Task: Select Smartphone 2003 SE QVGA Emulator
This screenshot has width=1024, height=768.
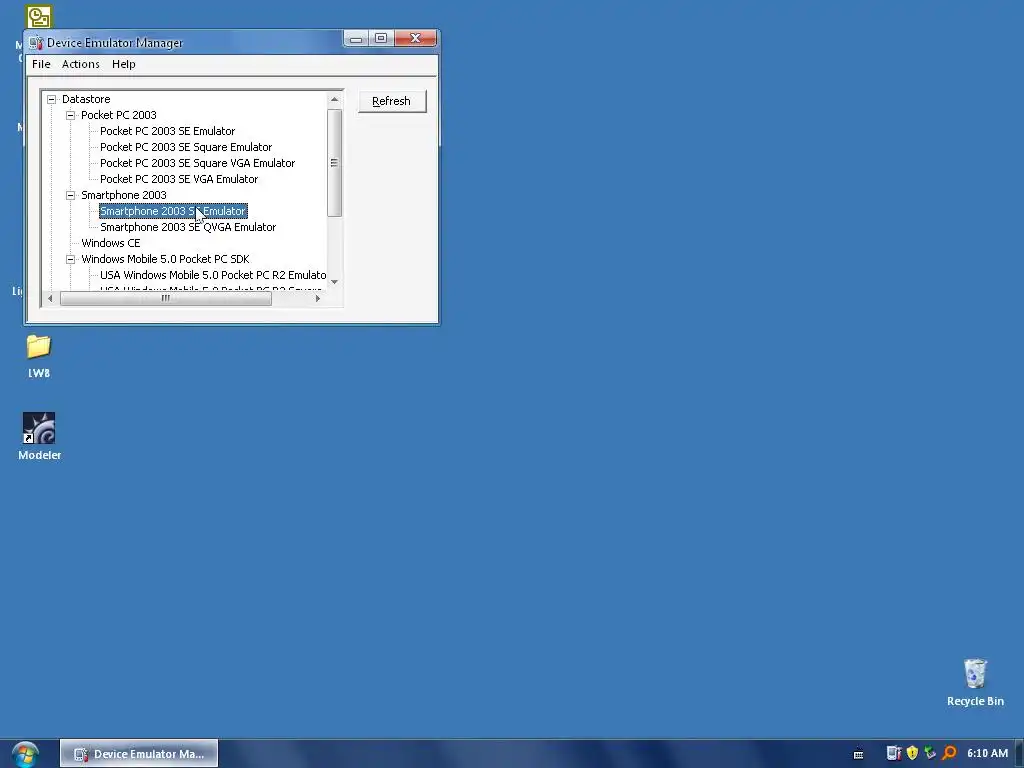Action: tap(188, 227)
